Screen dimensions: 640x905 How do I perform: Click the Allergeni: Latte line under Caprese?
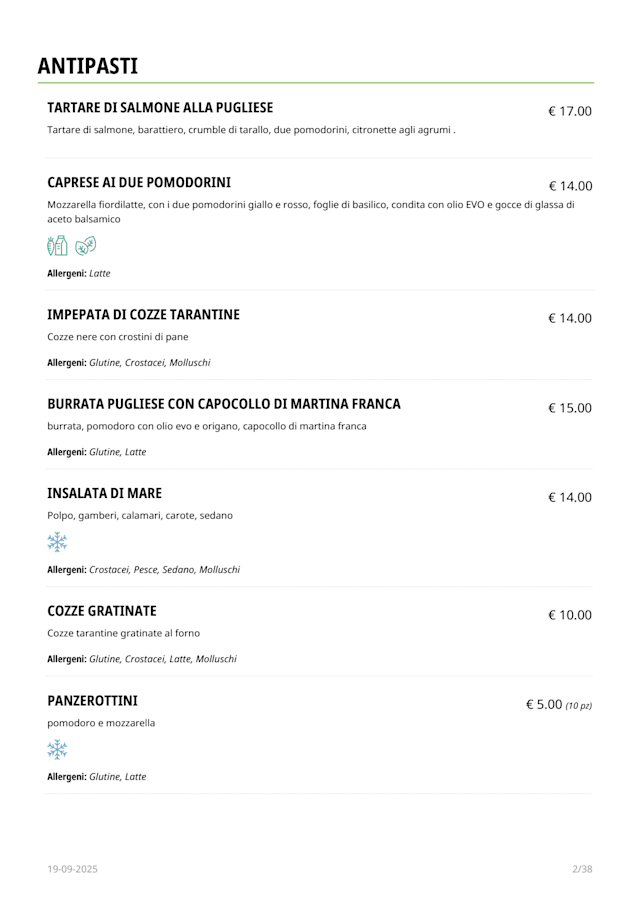[79, 273]
